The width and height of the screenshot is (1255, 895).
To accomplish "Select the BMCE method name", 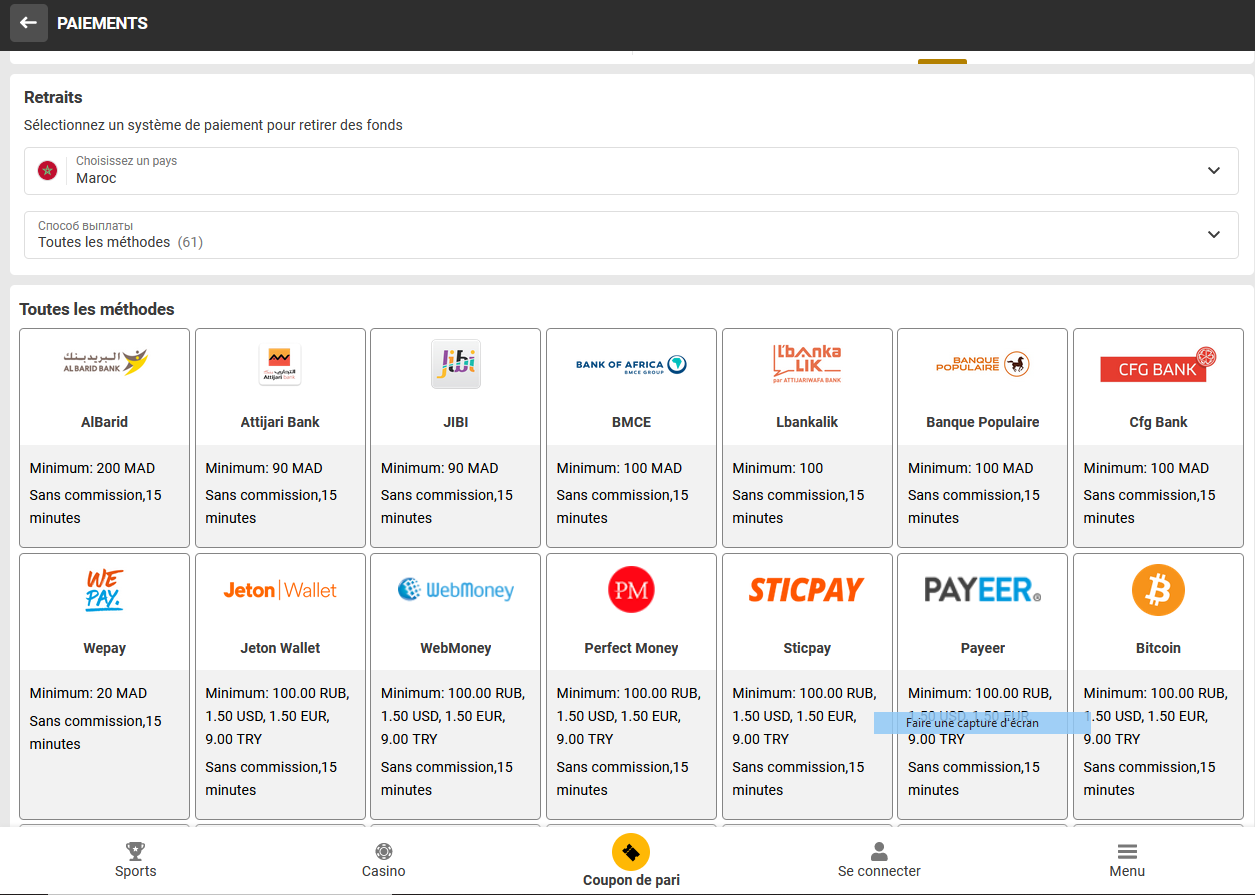I will point(631,422).
